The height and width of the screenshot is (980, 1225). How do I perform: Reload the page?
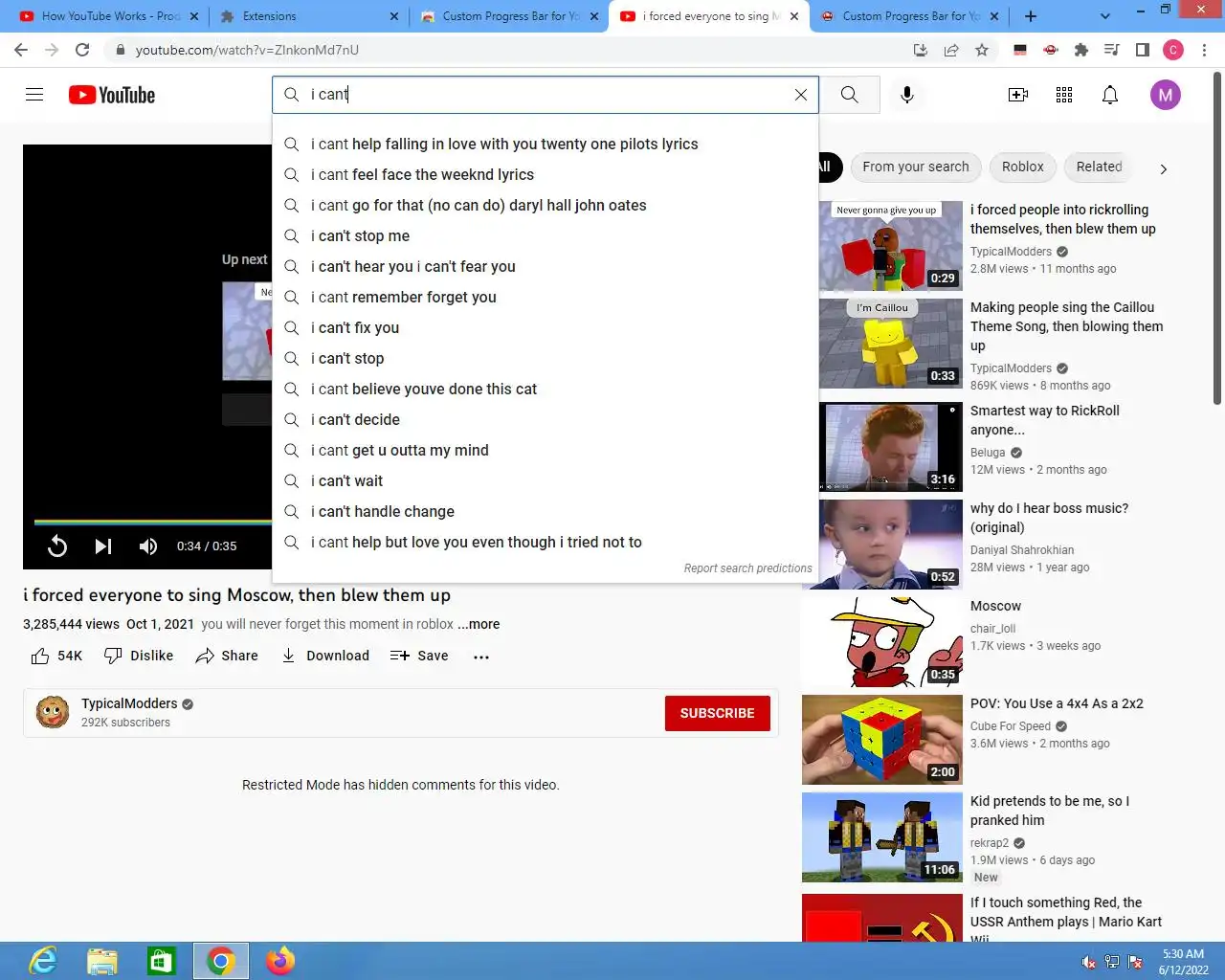(x=82, y=50)
